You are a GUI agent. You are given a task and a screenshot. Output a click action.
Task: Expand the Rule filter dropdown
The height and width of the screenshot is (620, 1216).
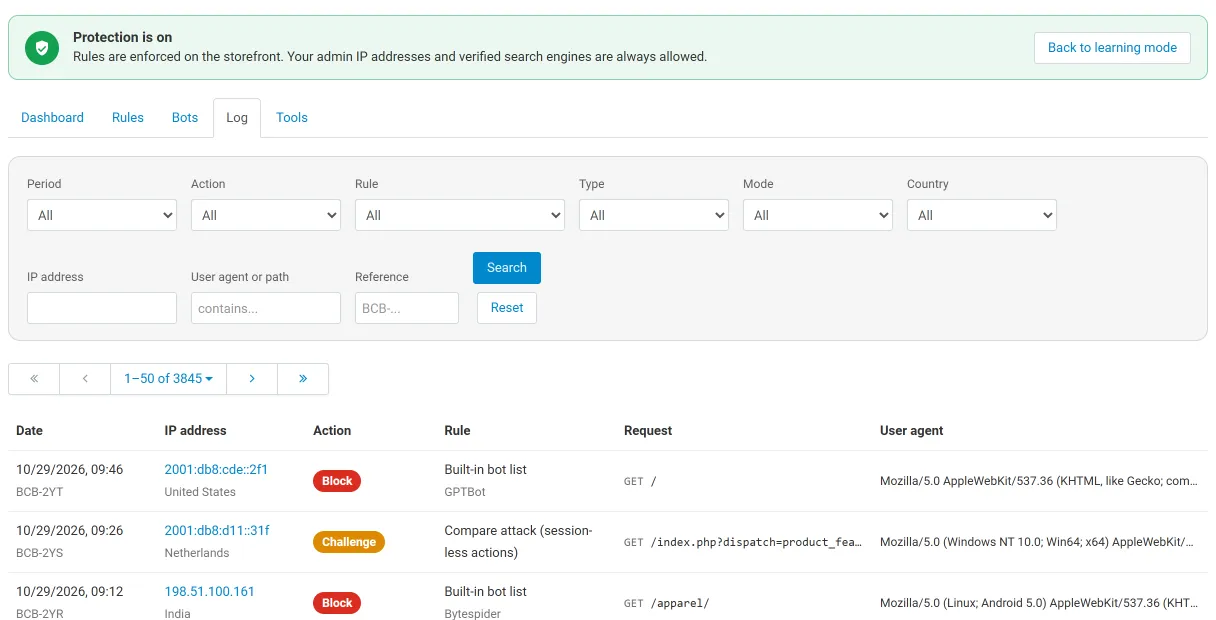pyautogui.click(x=460, y=215)
